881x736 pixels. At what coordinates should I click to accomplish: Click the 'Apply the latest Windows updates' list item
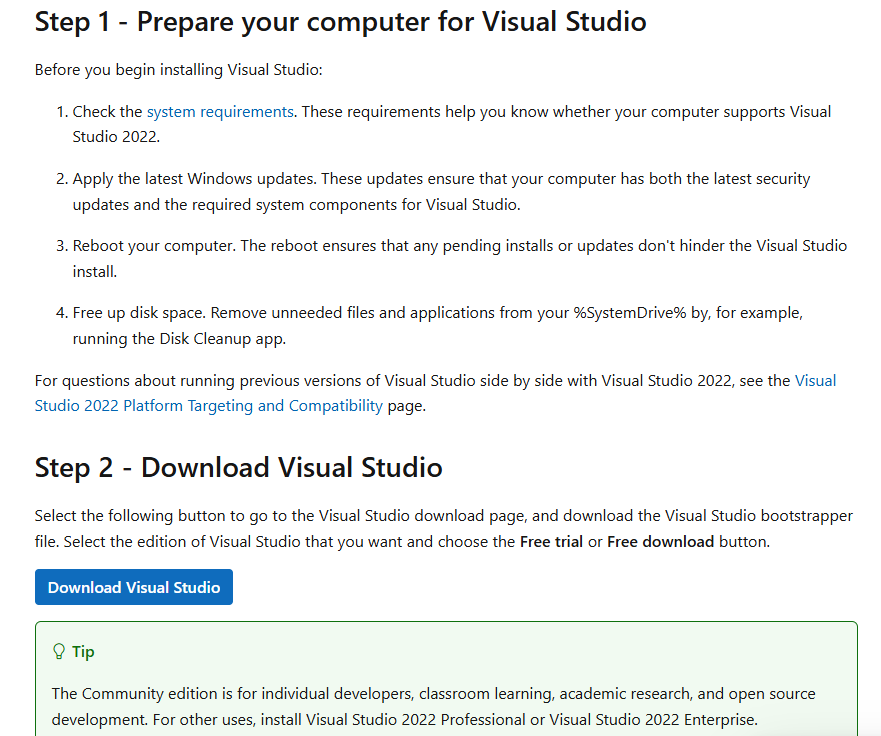441,192
